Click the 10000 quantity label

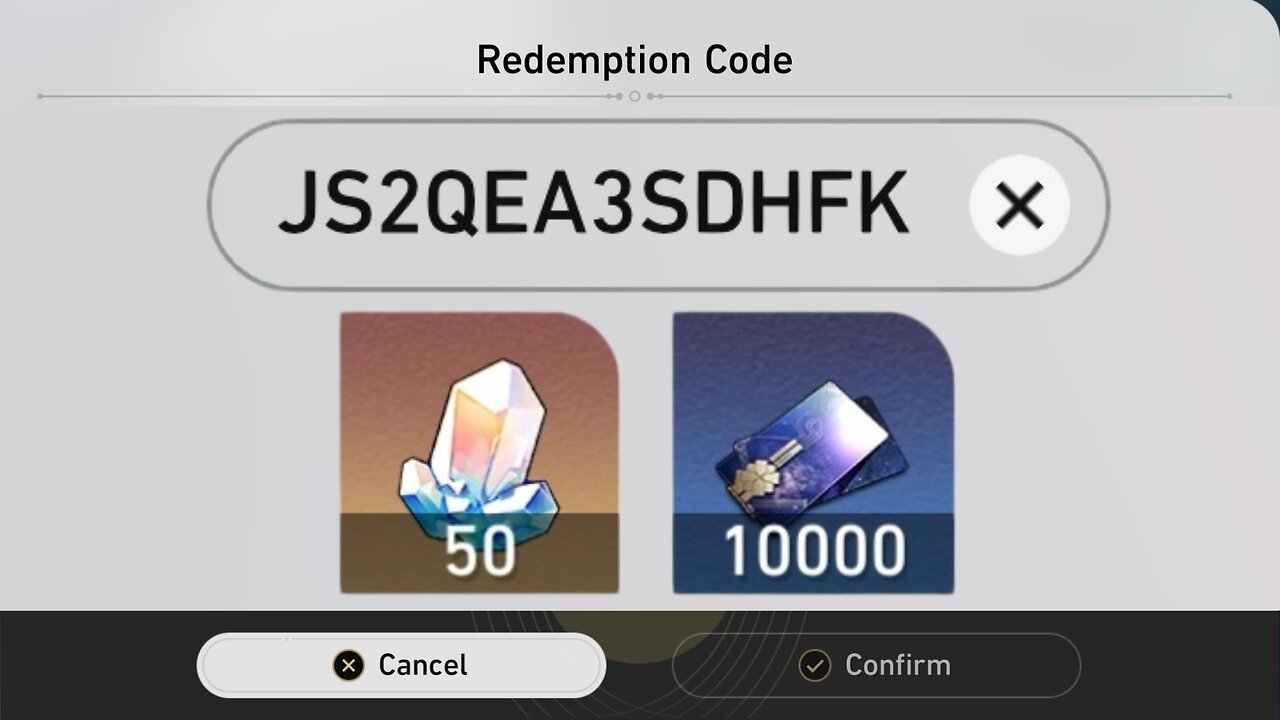tap(813, 551)
